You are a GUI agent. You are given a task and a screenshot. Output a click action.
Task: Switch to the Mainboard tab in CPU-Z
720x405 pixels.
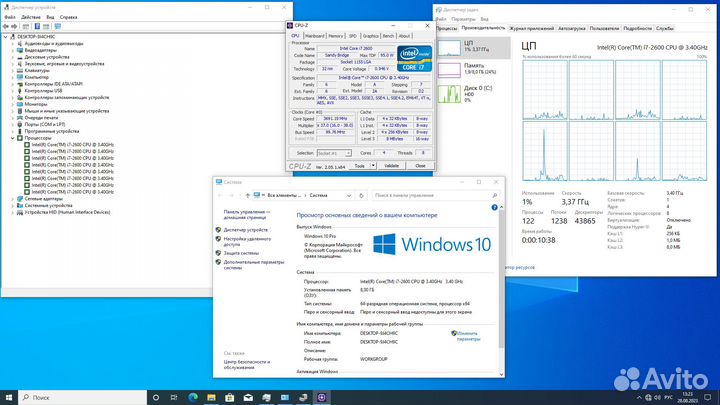[x=315, y=36]
